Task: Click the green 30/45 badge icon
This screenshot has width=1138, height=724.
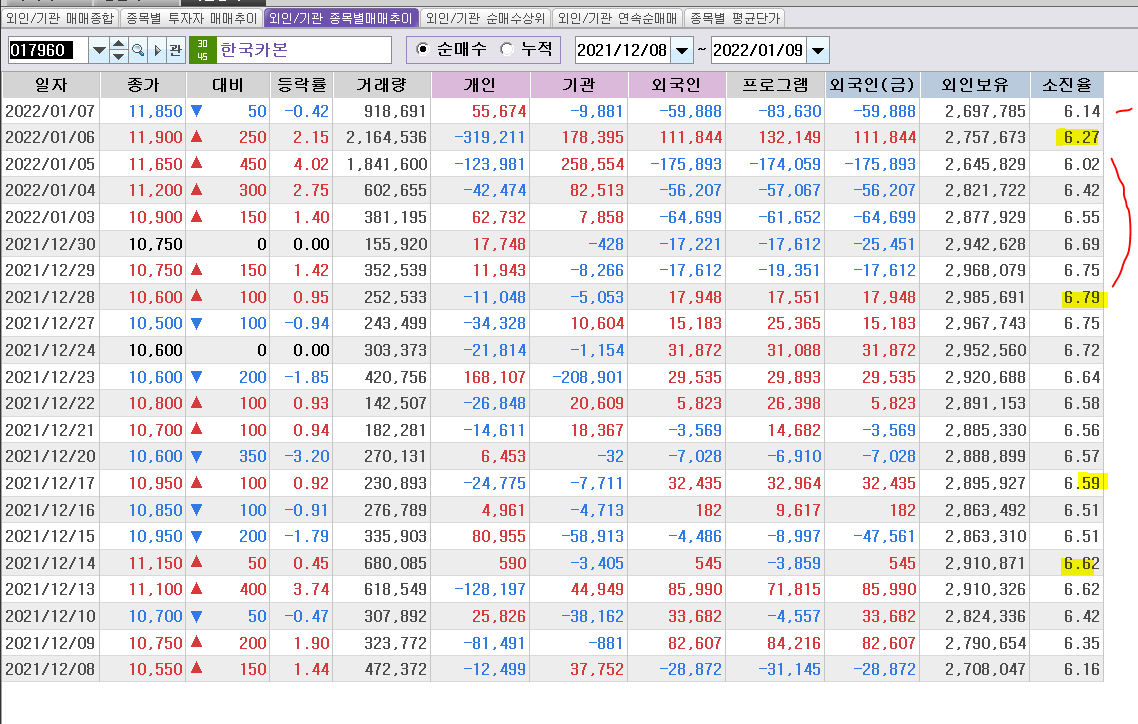Action: coord(202,50)
